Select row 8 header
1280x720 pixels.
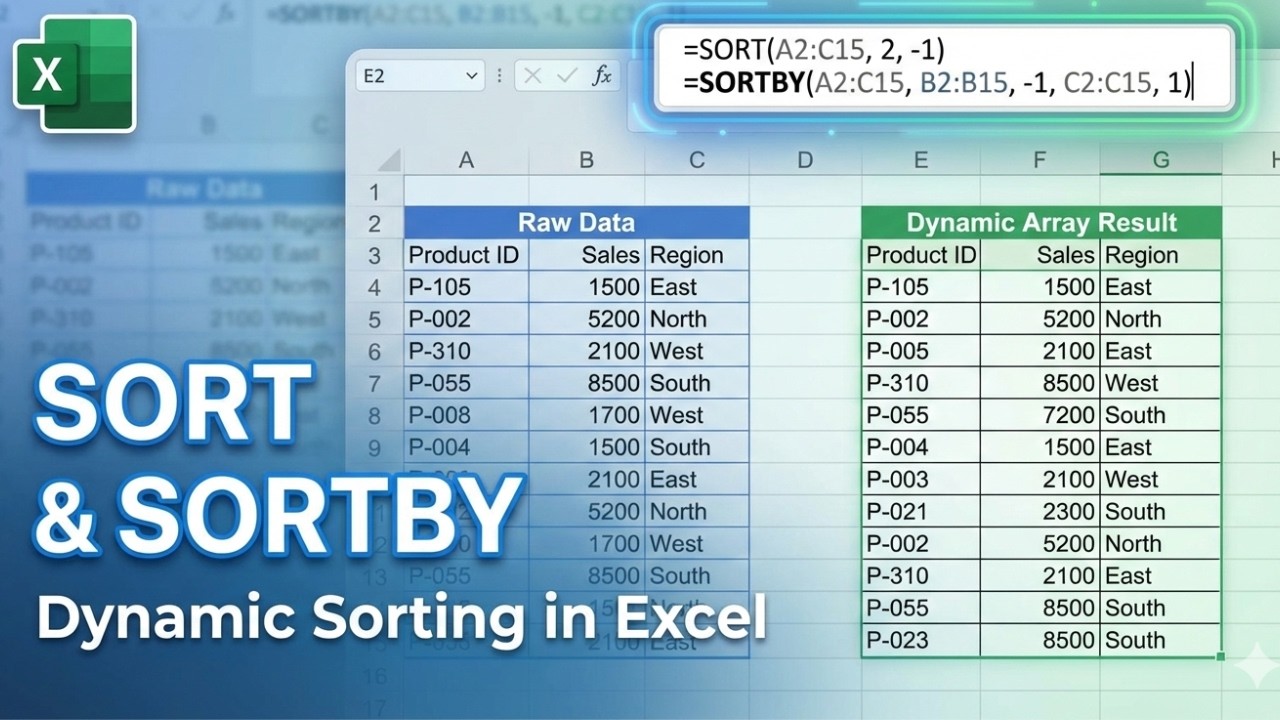pos(375,415)
